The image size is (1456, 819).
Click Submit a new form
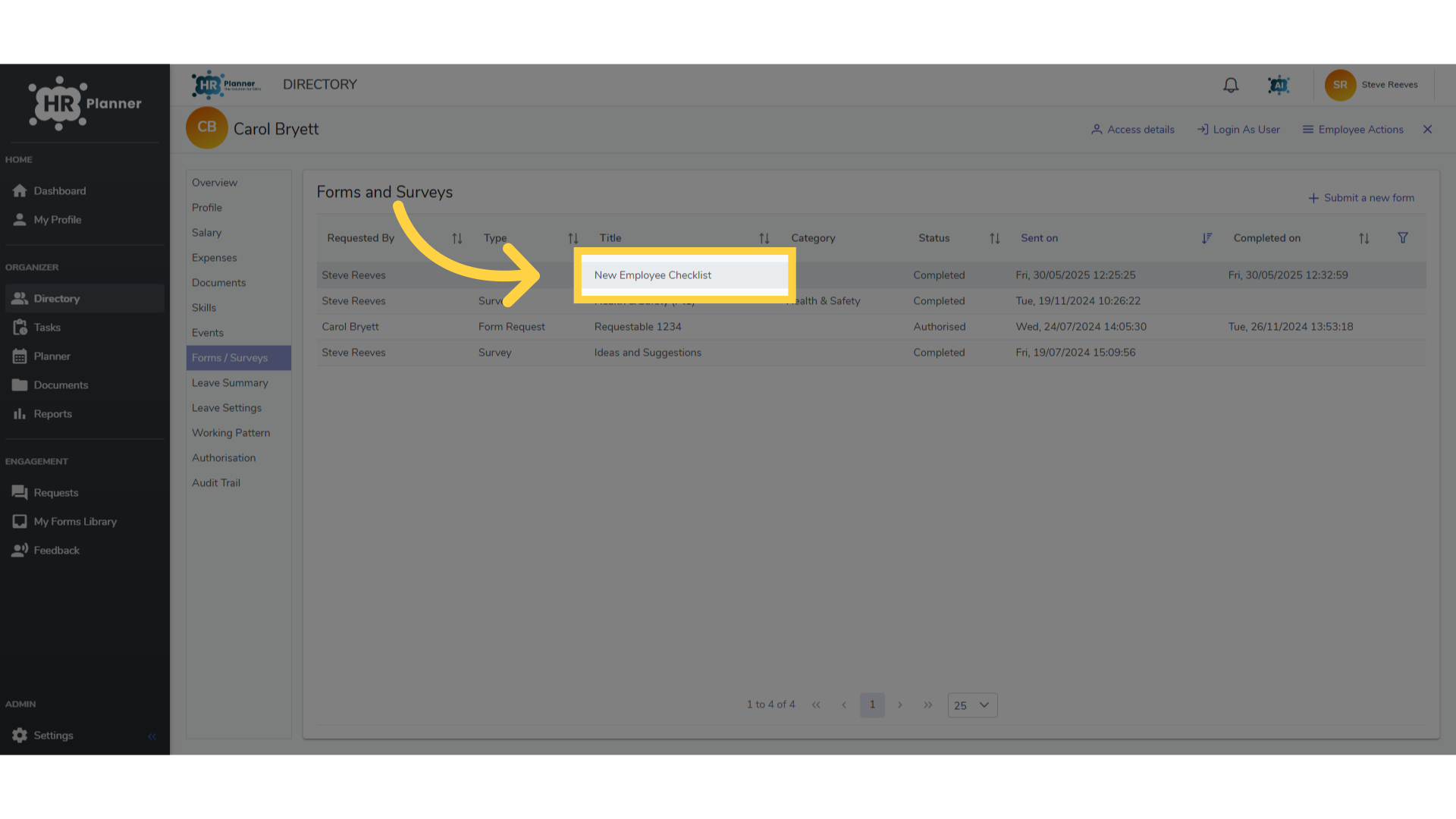[1361, 198]
